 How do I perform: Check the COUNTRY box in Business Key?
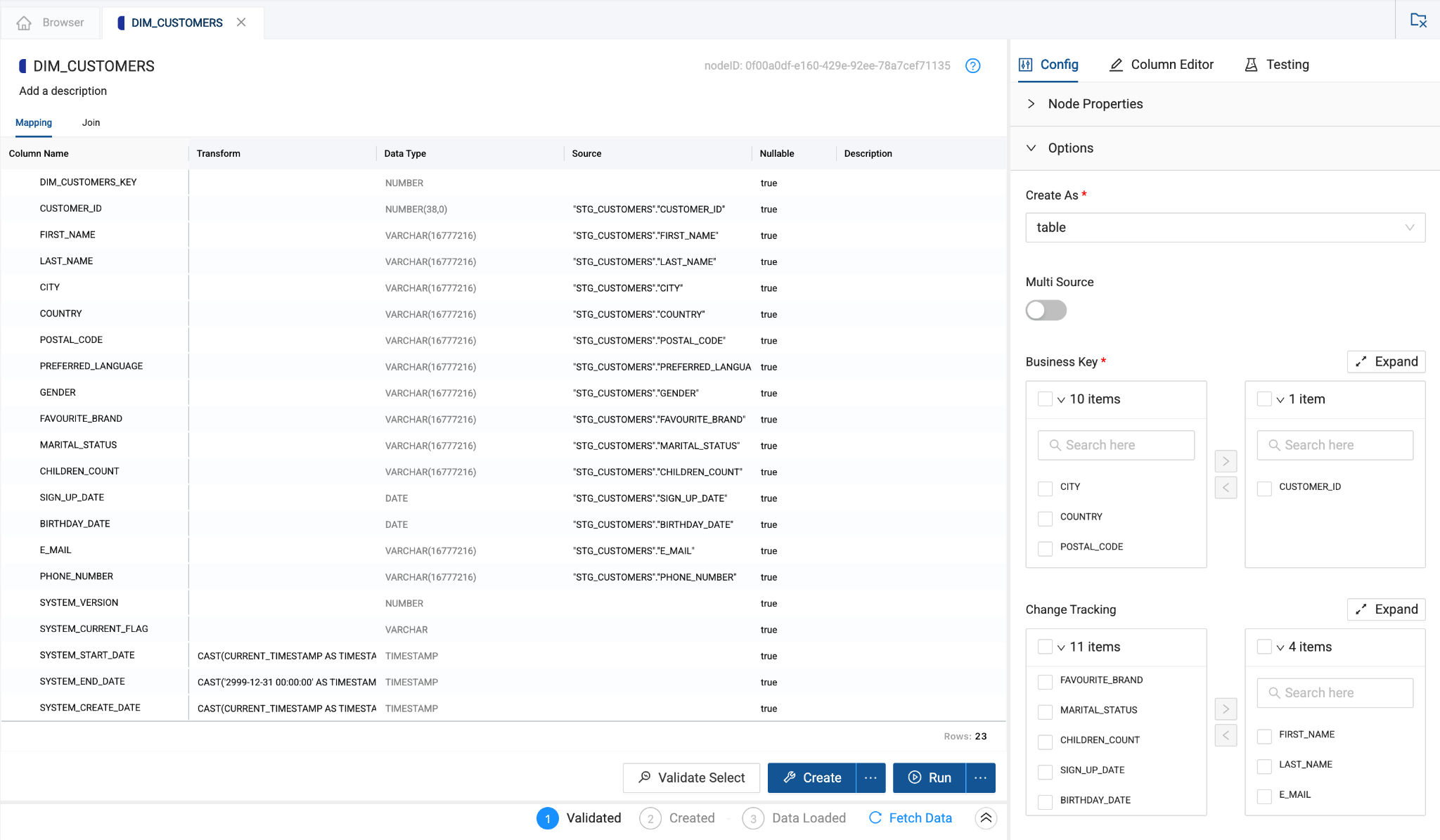(x=1045, y=518)
